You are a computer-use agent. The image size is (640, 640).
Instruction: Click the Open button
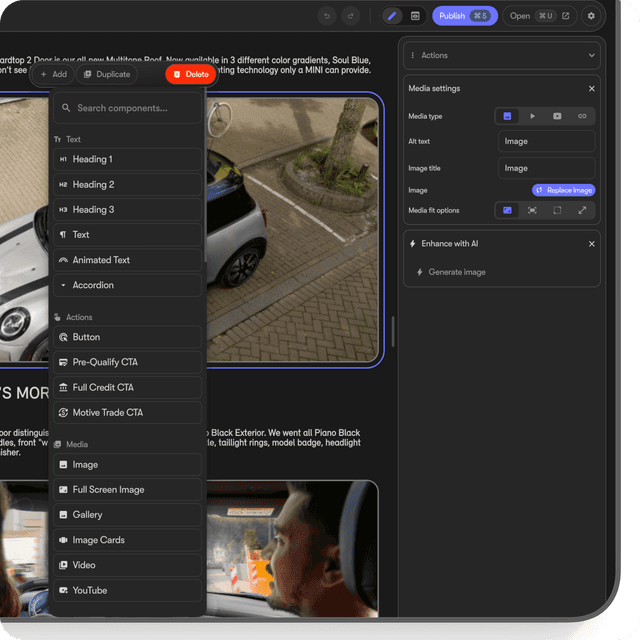[x=539, y=16]
